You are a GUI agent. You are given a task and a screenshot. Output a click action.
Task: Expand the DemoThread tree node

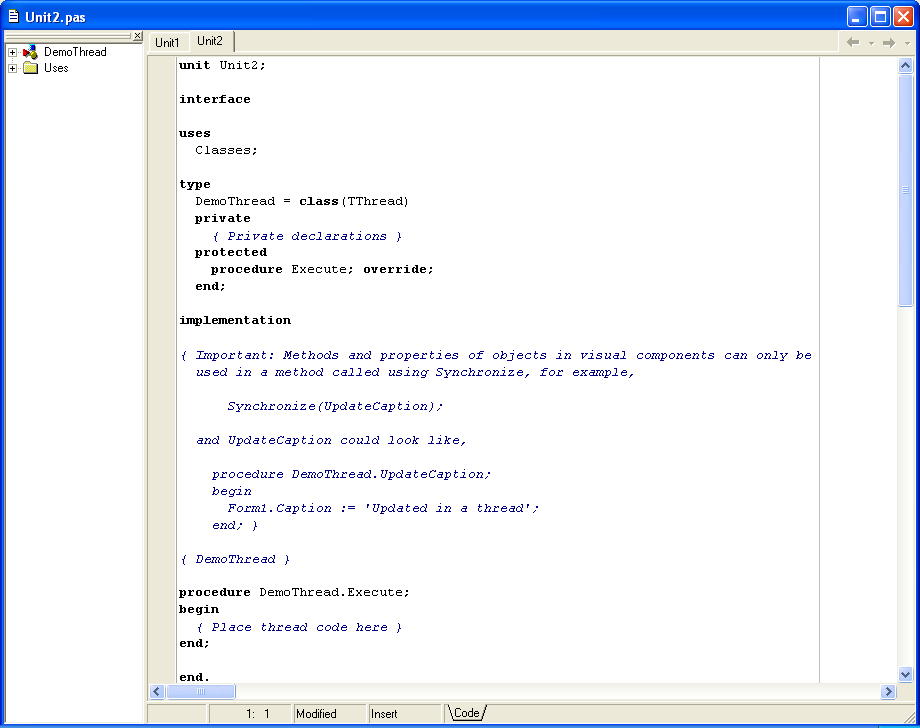click(12, 52)
